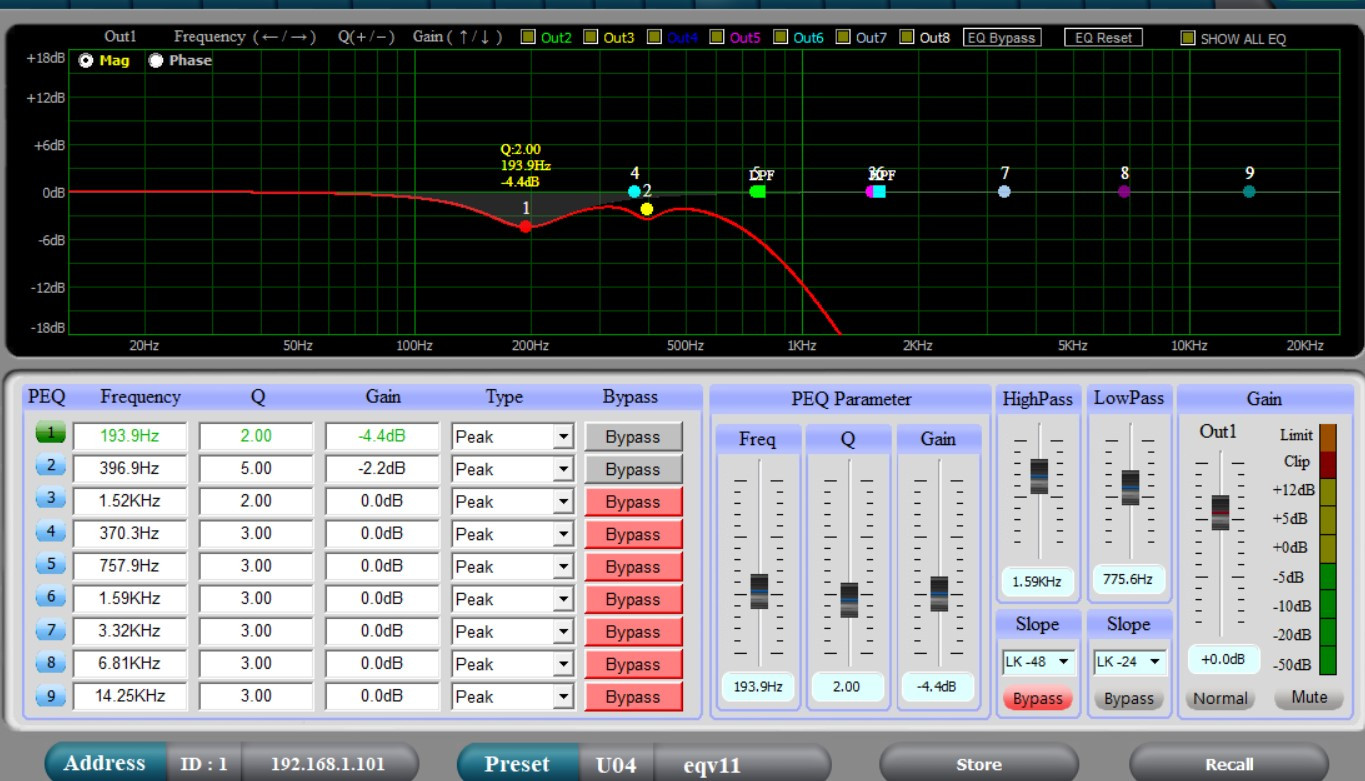Image resolution: width=1365 pixels, height=781 pixels.
Task: Click EQ point 9 on frequency graph
Action: pyautogui.click(x=1249, y=191)
